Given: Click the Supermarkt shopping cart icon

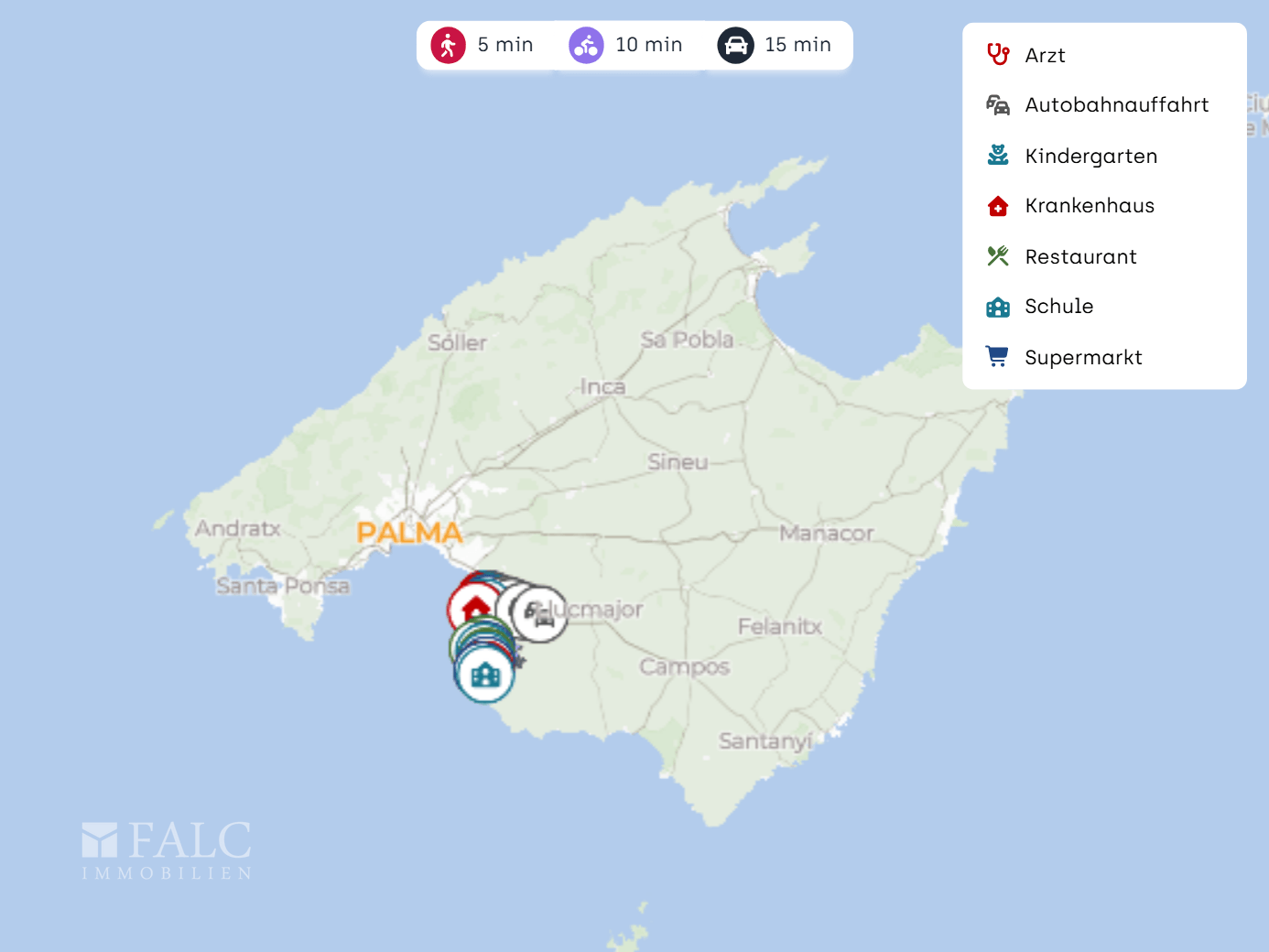Looking at the screenshot, I should point(998,357).
